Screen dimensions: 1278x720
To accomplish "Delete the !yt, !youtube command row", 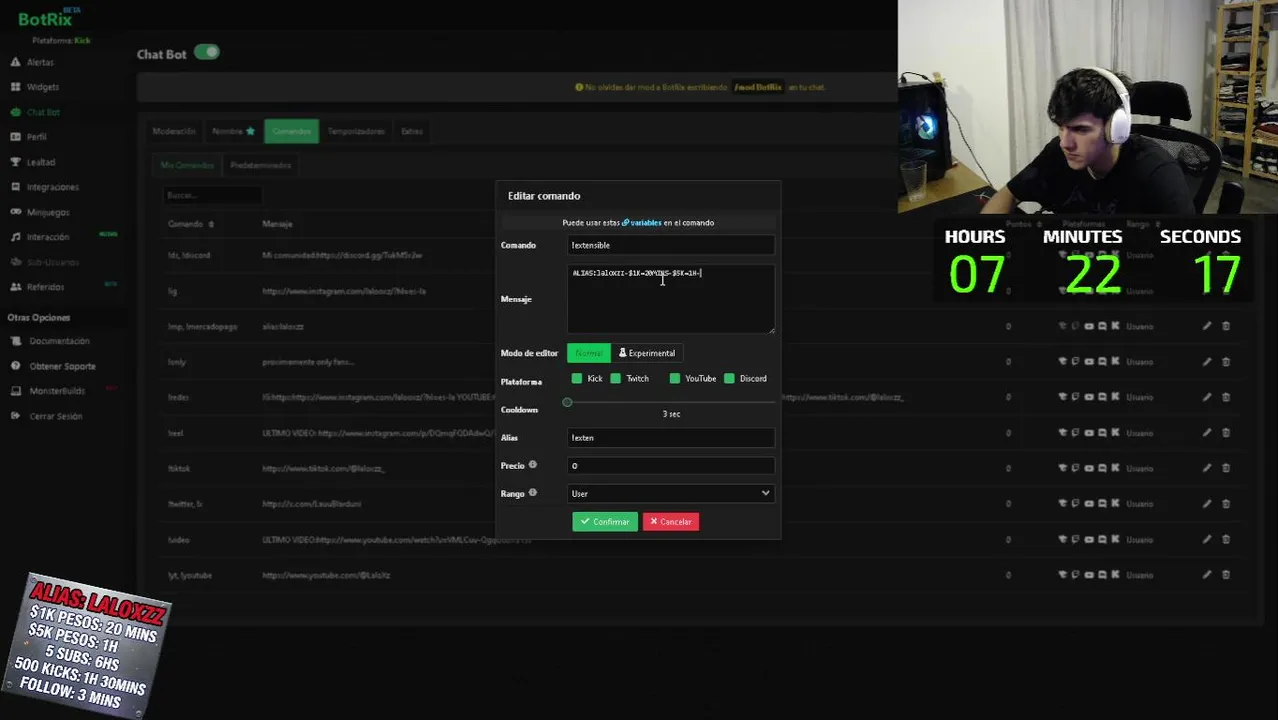I will tap(1226, 575).
